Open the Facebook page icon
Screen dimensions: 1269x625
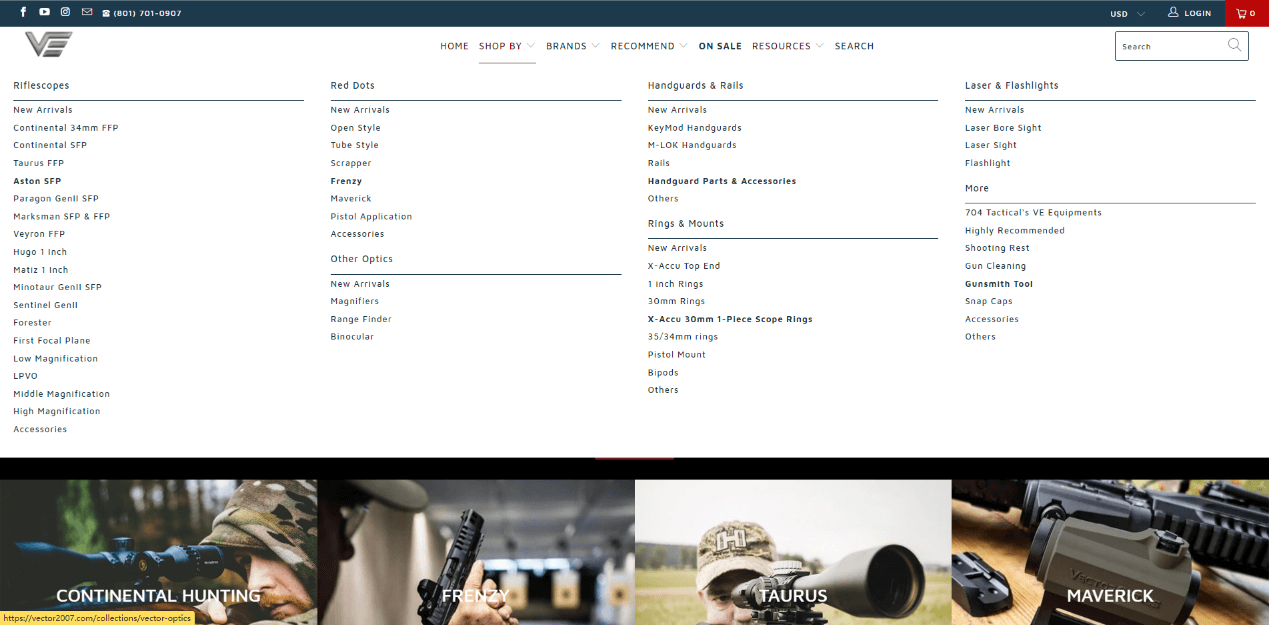click(23, 13)
